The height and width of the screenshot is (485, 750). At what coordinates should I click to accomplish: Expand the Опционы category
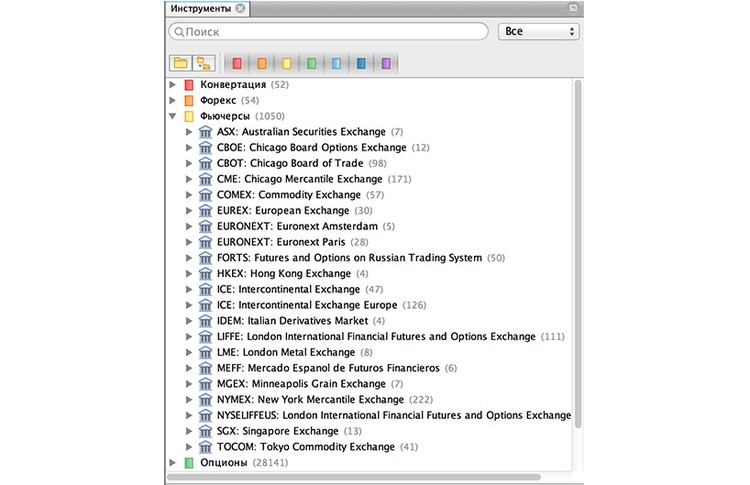tap(173, 463)
